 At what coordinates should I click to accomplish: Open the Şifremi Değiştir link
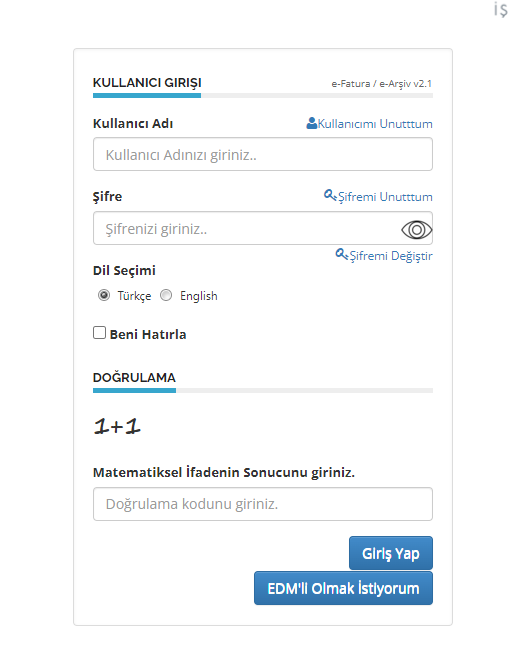click(391, 256)
